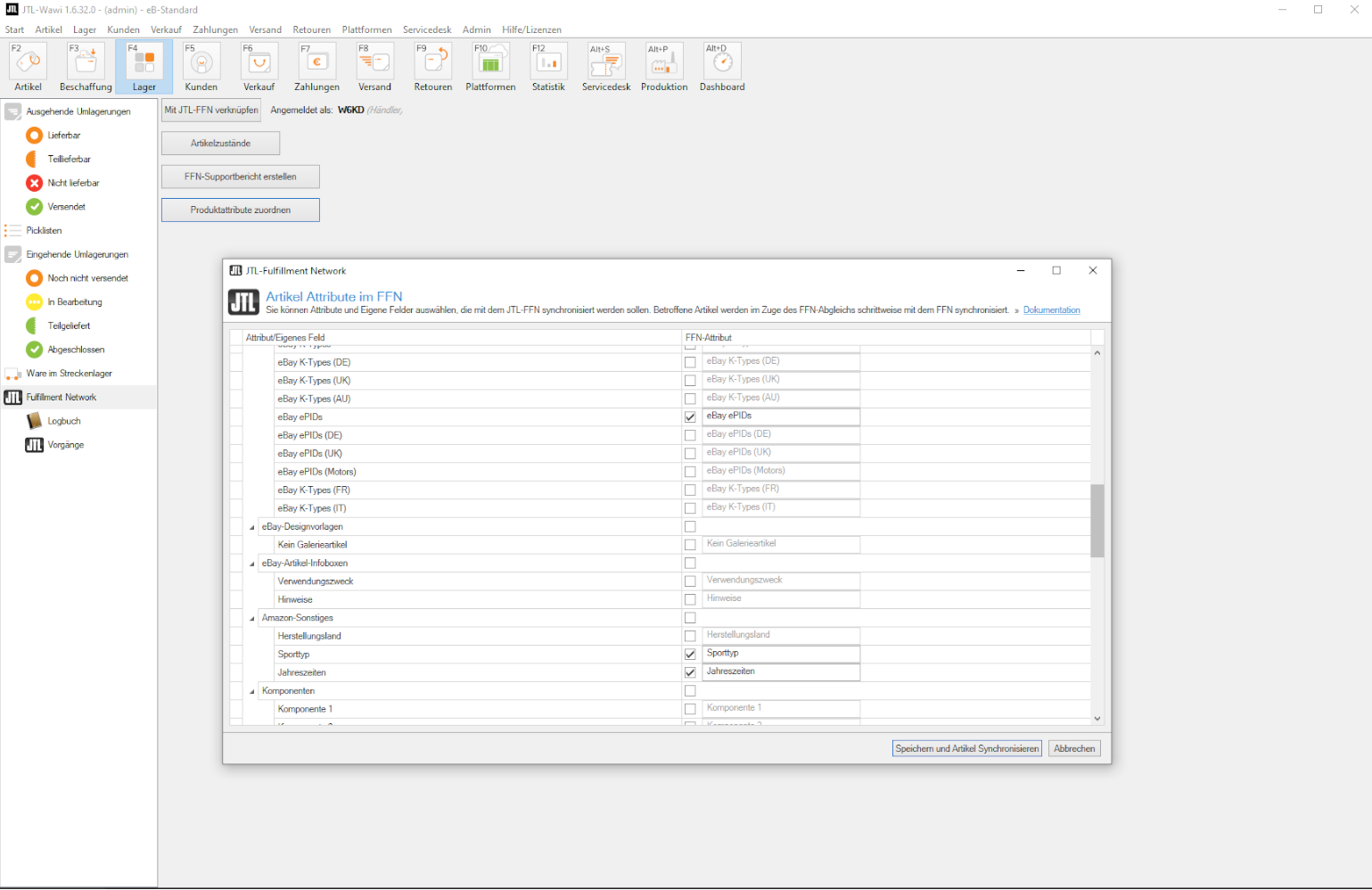
Task: Open the Plattformen menu
Action: click(366, 29)
